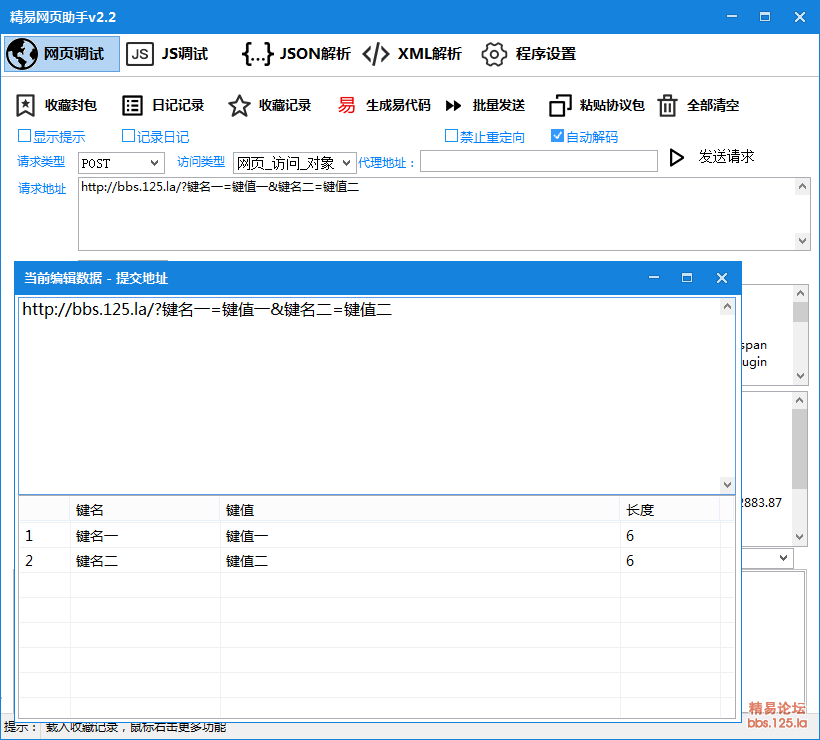Click the 收藏封包 bookmark icon

[26, 105]
